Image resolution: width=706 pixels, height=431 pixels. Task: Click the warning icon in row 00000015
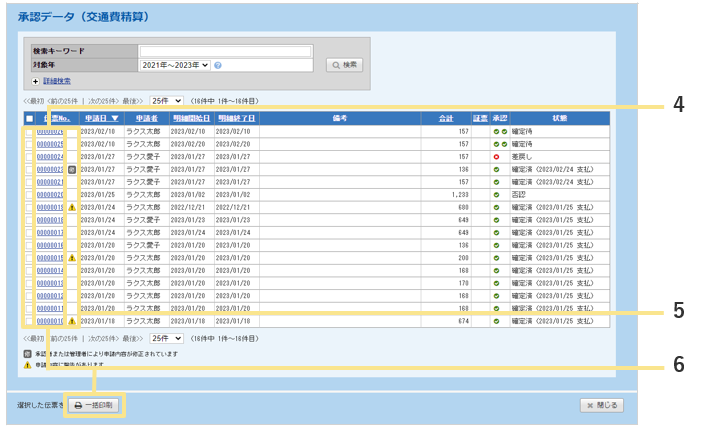pos(71,258)
